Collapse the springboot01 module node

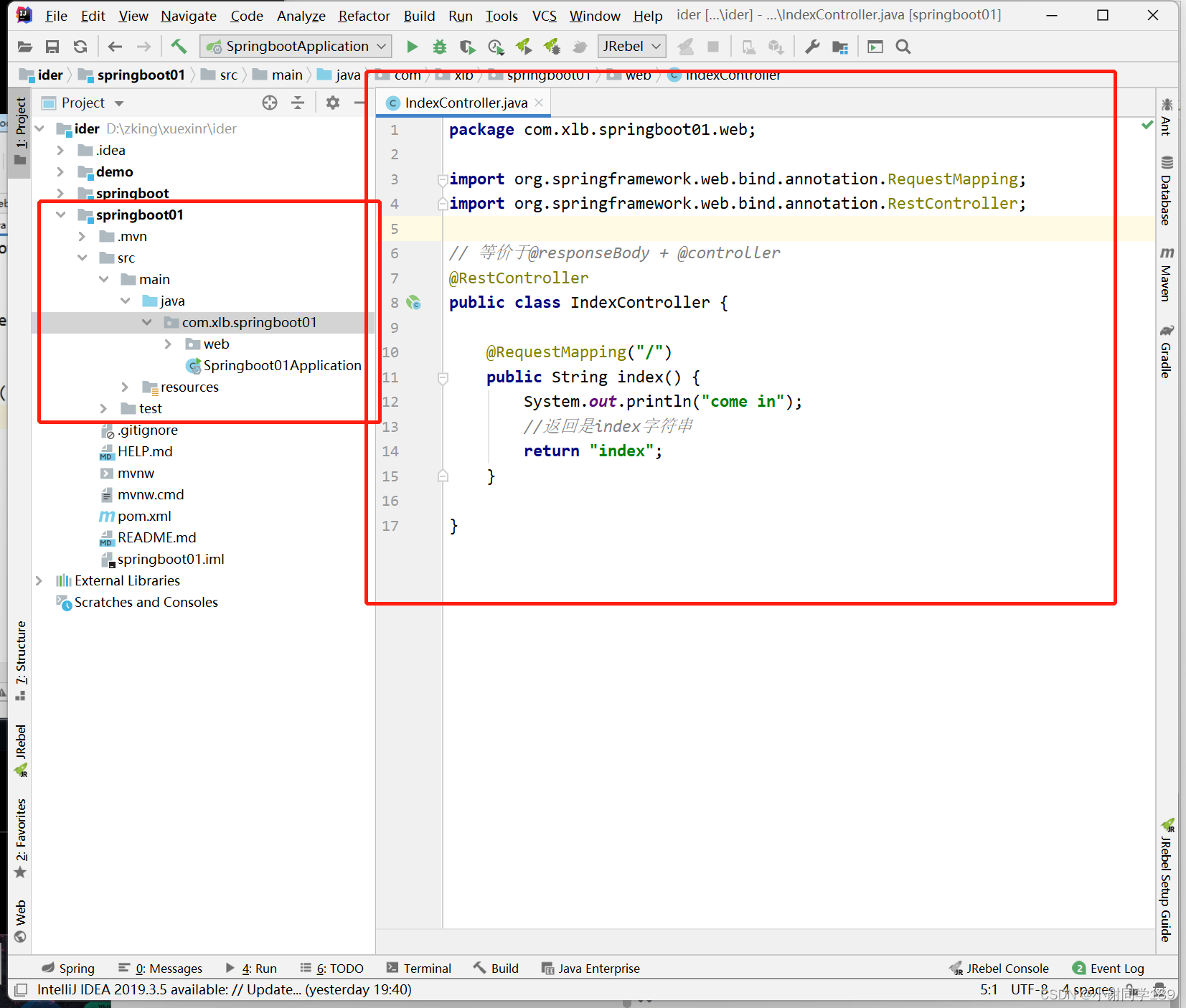61,215
